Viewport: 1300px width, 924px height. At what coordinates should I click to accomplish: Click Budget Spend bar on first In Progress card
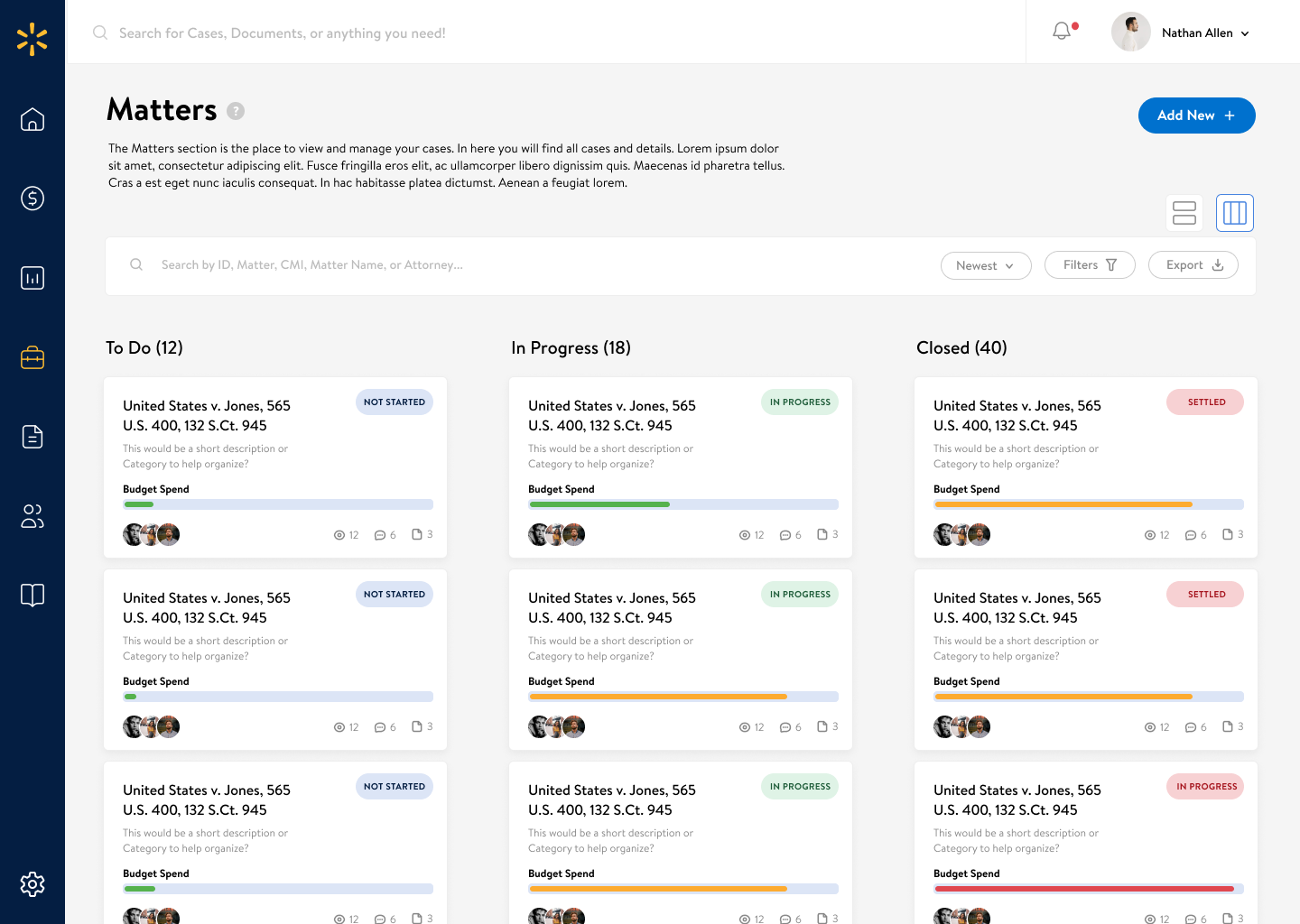[682, 504]
